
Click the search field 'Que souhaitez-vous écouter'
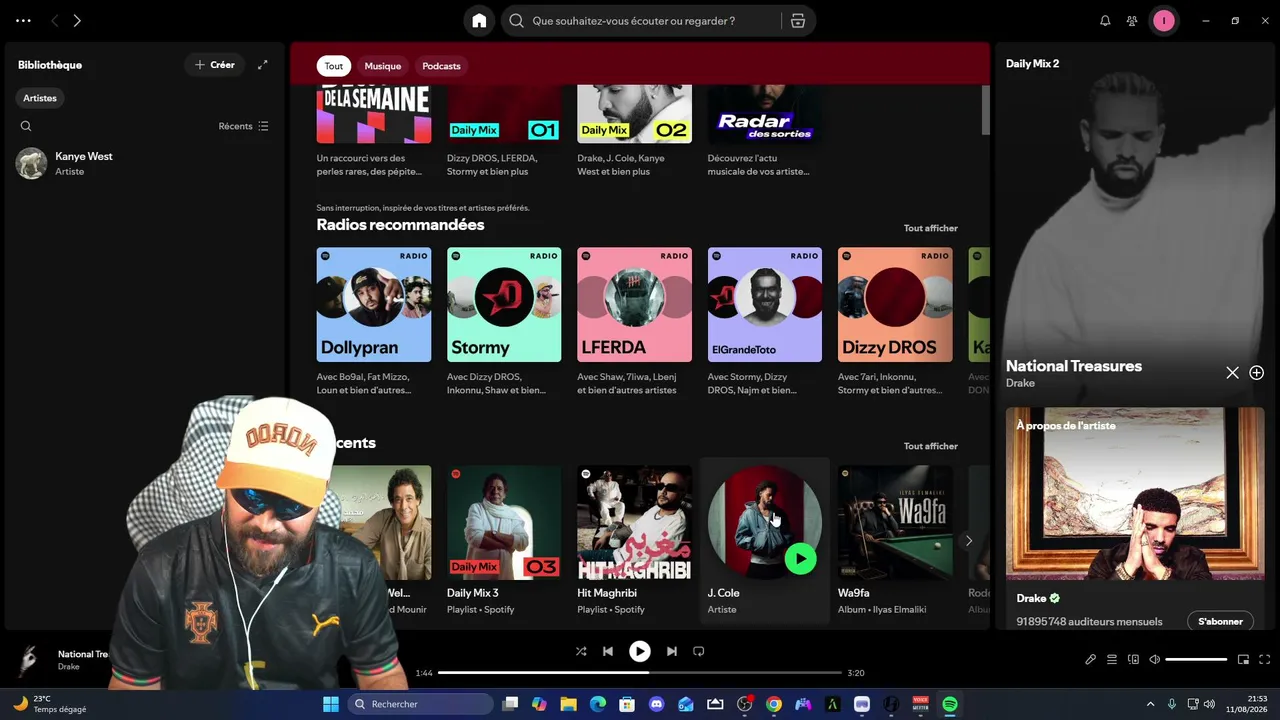[643, 21]
